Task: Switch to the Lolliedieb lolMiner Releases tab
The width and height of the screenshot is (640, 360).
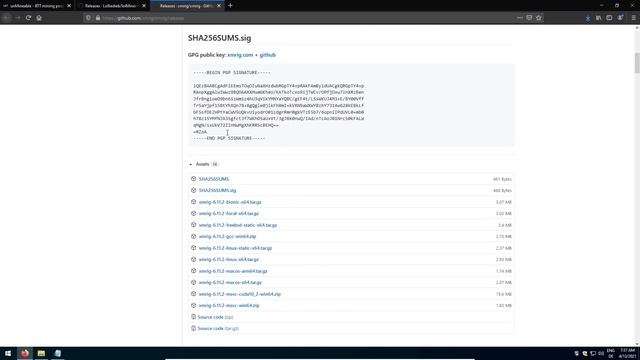Action: pyautogui.click(x=110, y=6)
